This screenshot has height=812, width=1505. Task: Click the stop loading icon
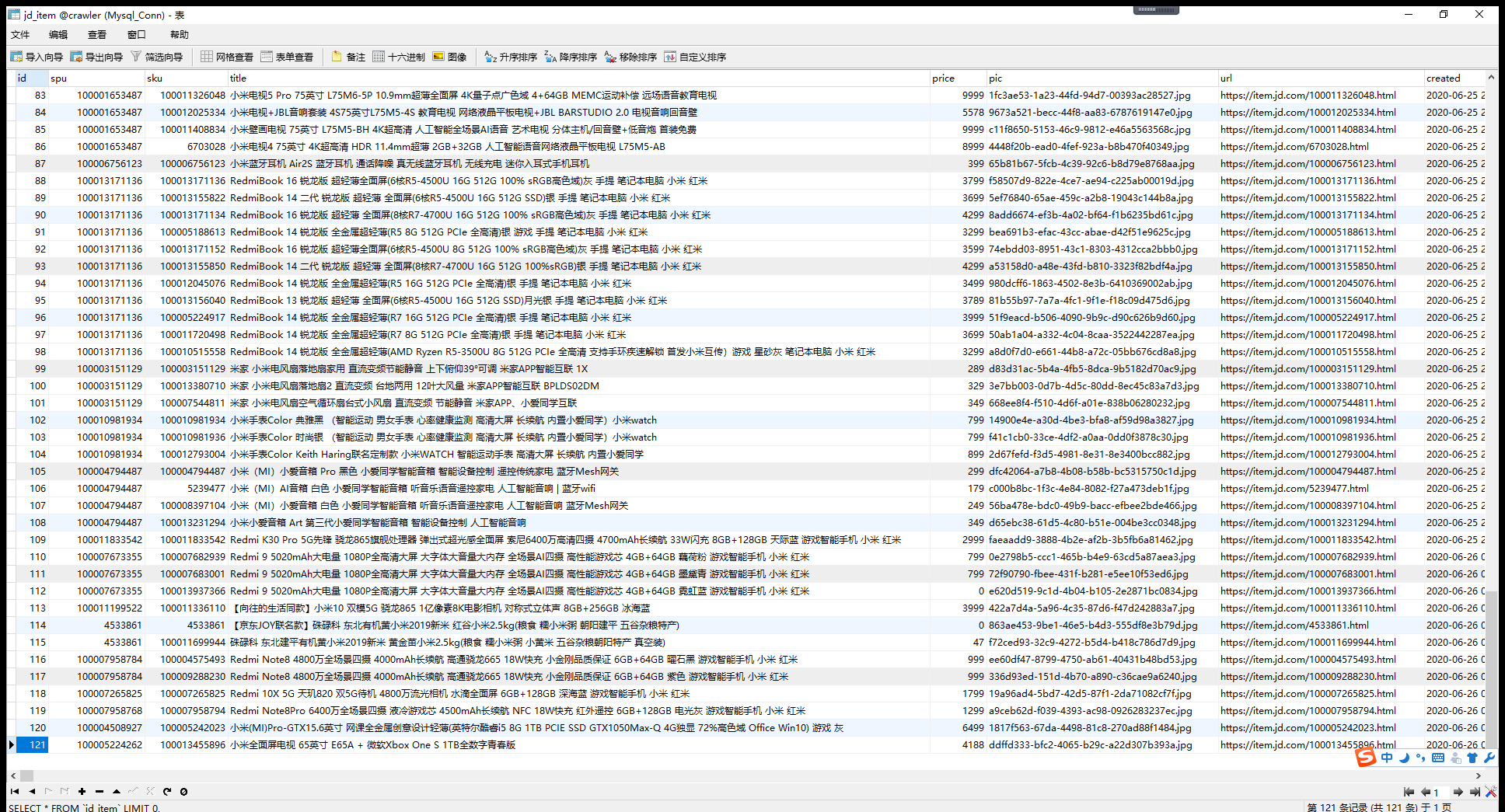point(183,791)
